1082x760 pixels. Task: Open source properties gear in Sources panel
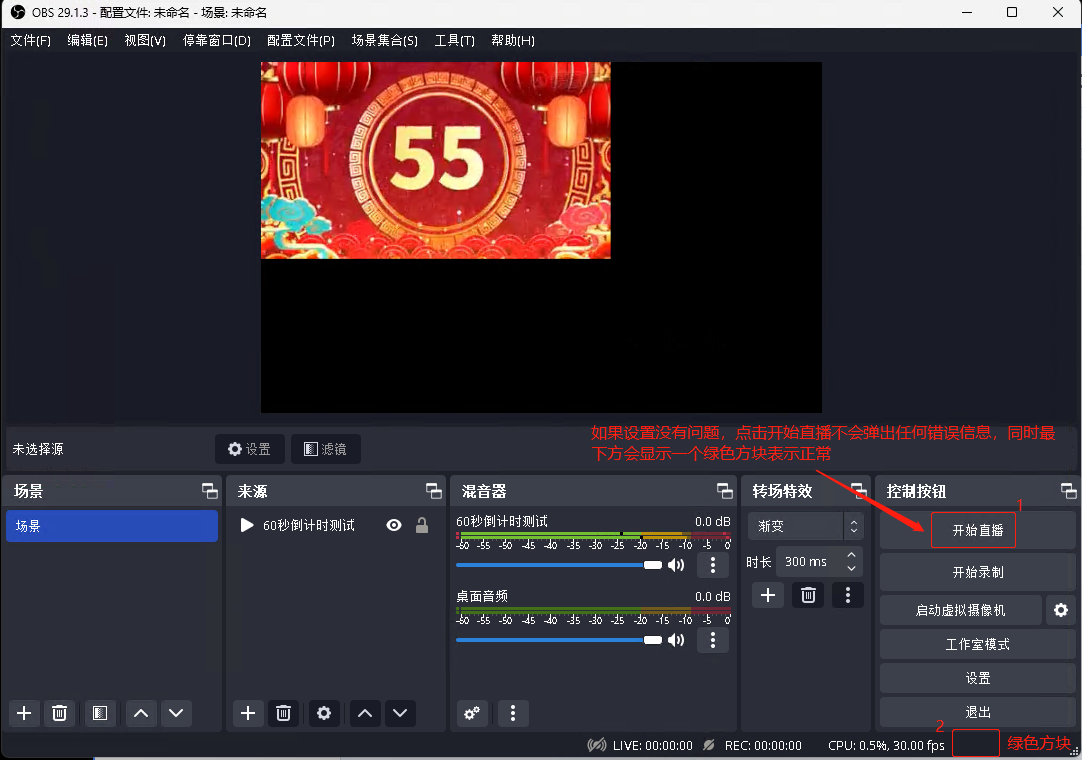323,713
